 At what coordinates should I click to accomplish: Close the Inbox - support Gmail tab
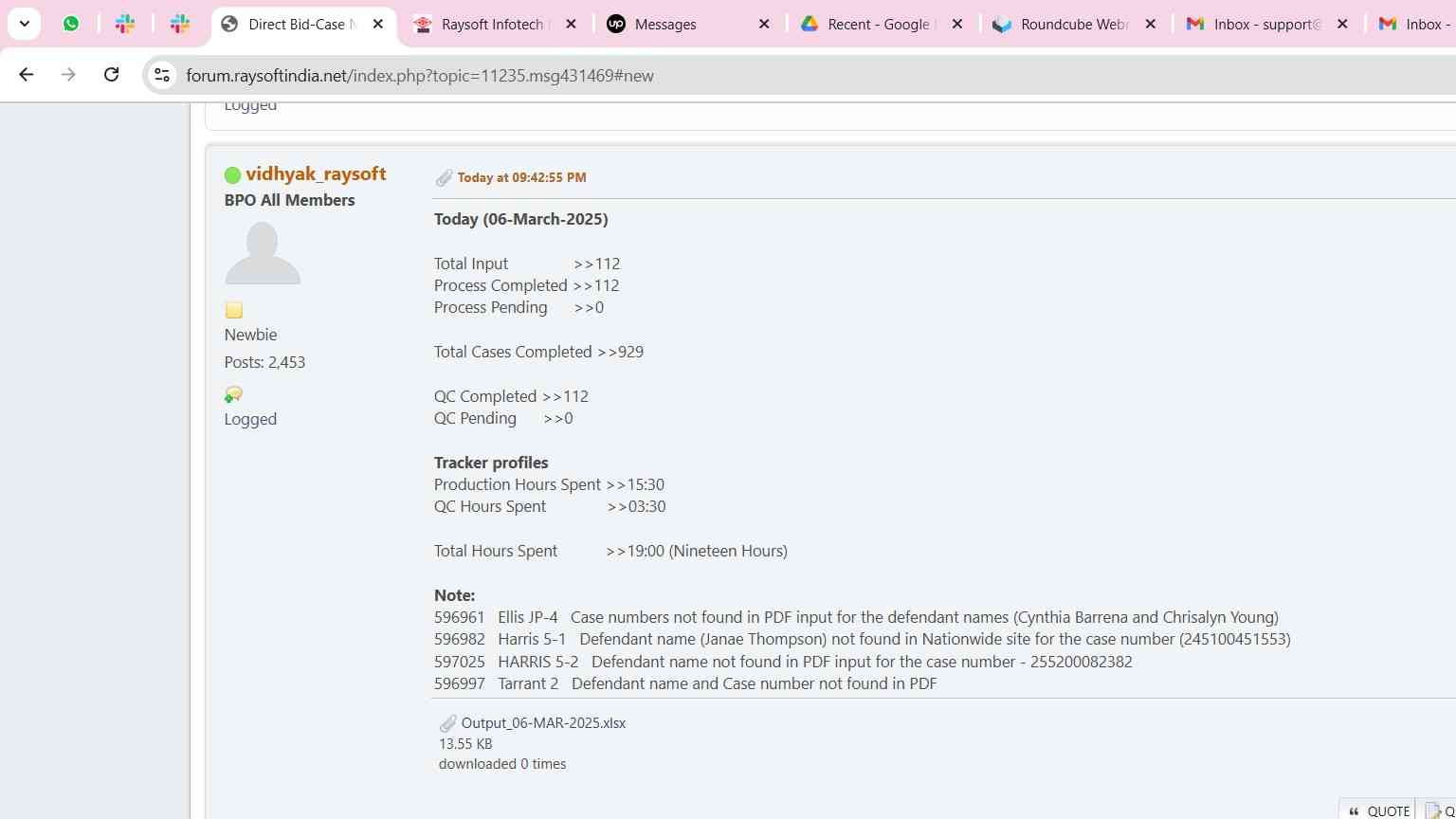coord(1342,25)
